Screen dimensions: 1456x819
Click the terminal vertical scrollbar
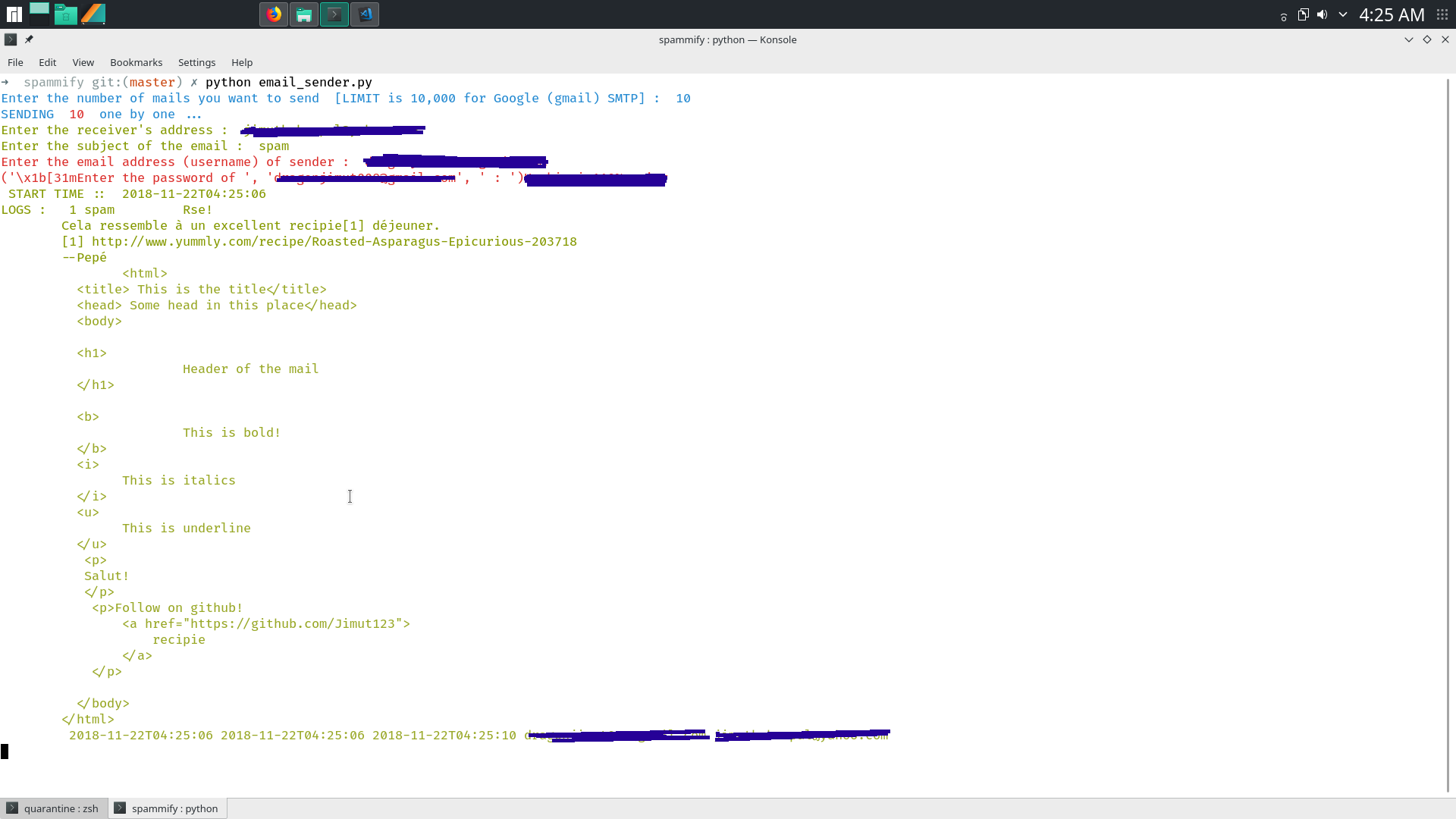coord(1448,432)
